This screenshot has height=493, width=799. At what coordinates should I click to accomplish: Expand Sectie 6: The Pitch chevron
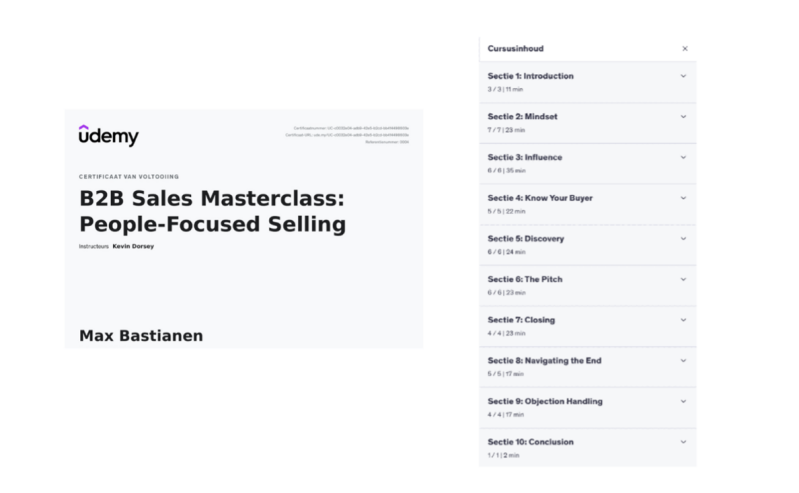(684, 279)
